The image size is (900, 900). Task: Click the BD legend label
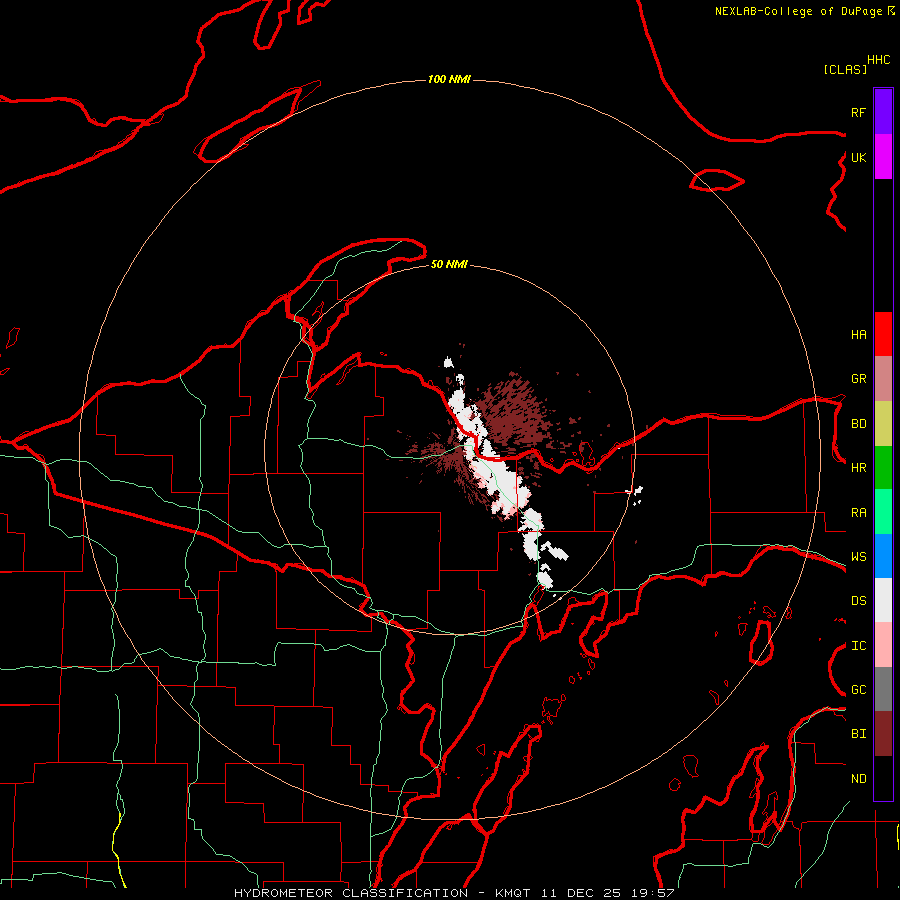pos(859,424)
